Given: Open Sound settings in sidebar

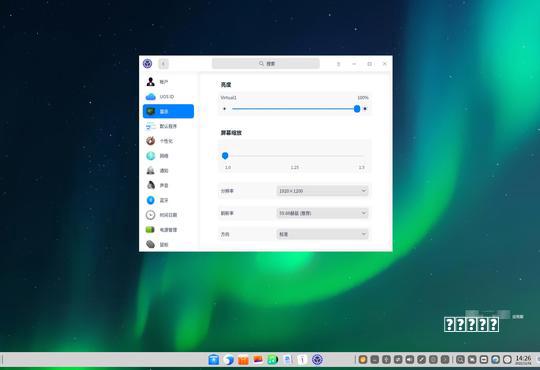Looking at the screenshot, I should (x=168, y=185).
